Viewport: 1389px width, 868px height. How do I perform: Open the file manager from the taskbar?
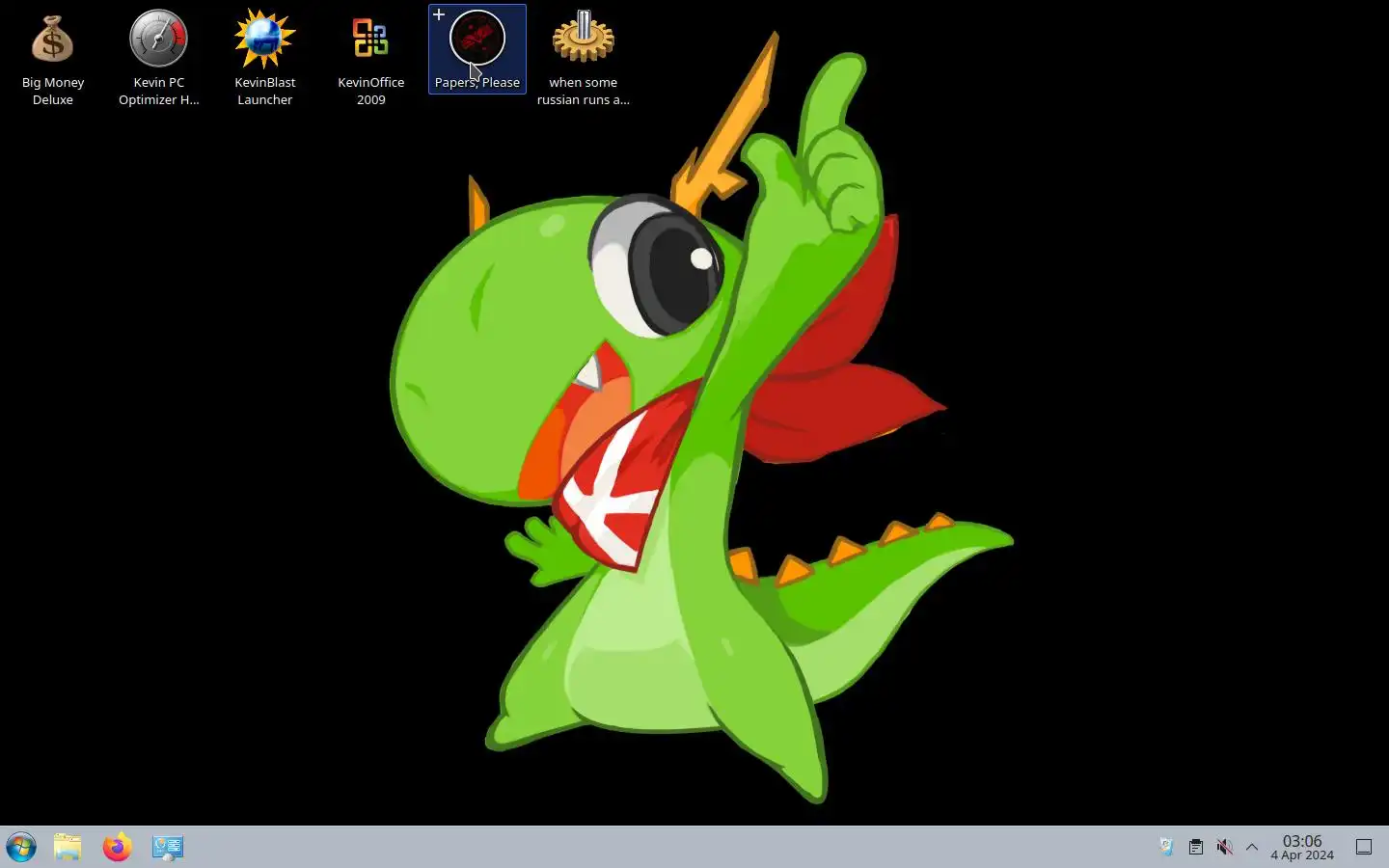(68, 847)
